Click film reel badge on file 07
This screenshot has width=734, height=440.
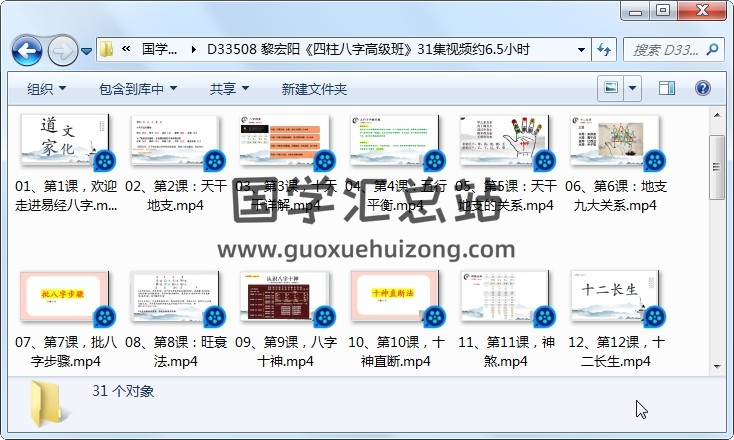tap(105, 317)
